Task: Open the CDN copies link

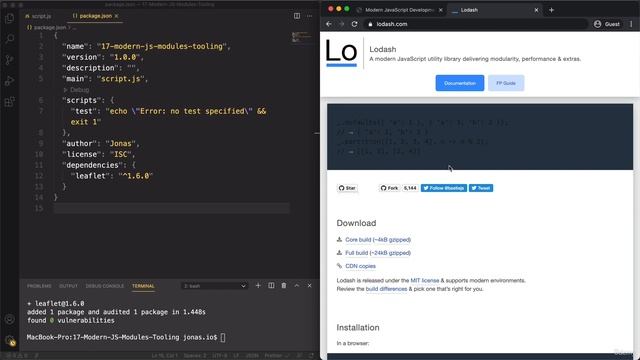Action: (360, 266)
